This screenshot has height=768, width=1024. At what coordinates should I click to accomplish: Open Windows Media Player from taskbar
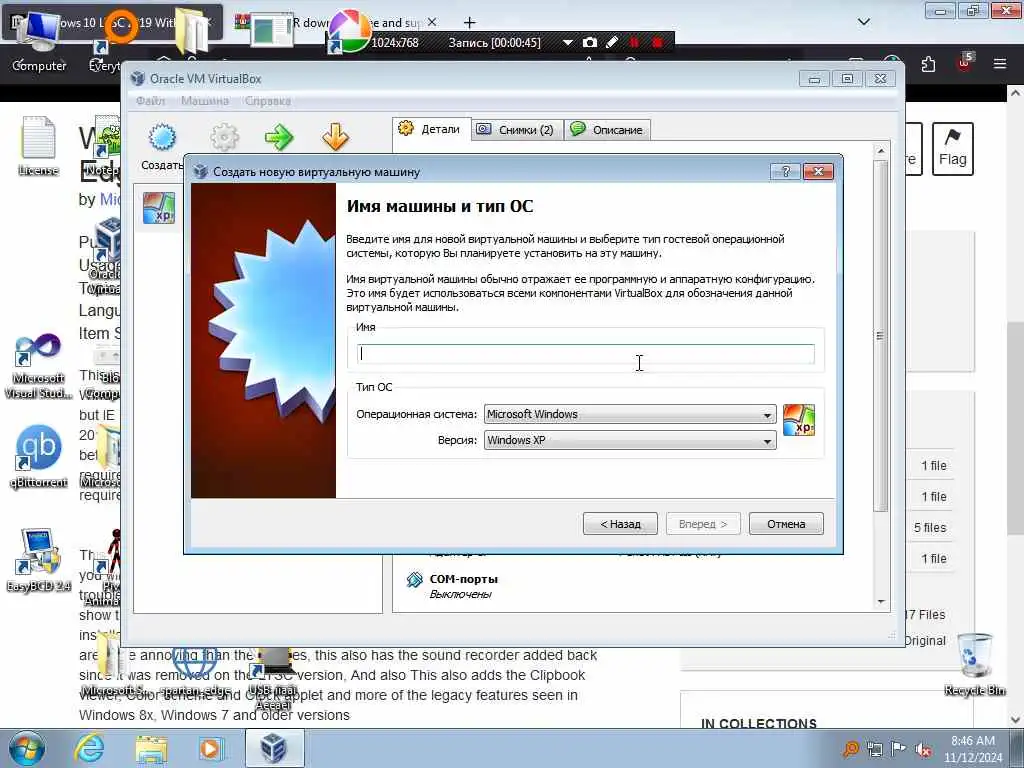pos(211,748)
